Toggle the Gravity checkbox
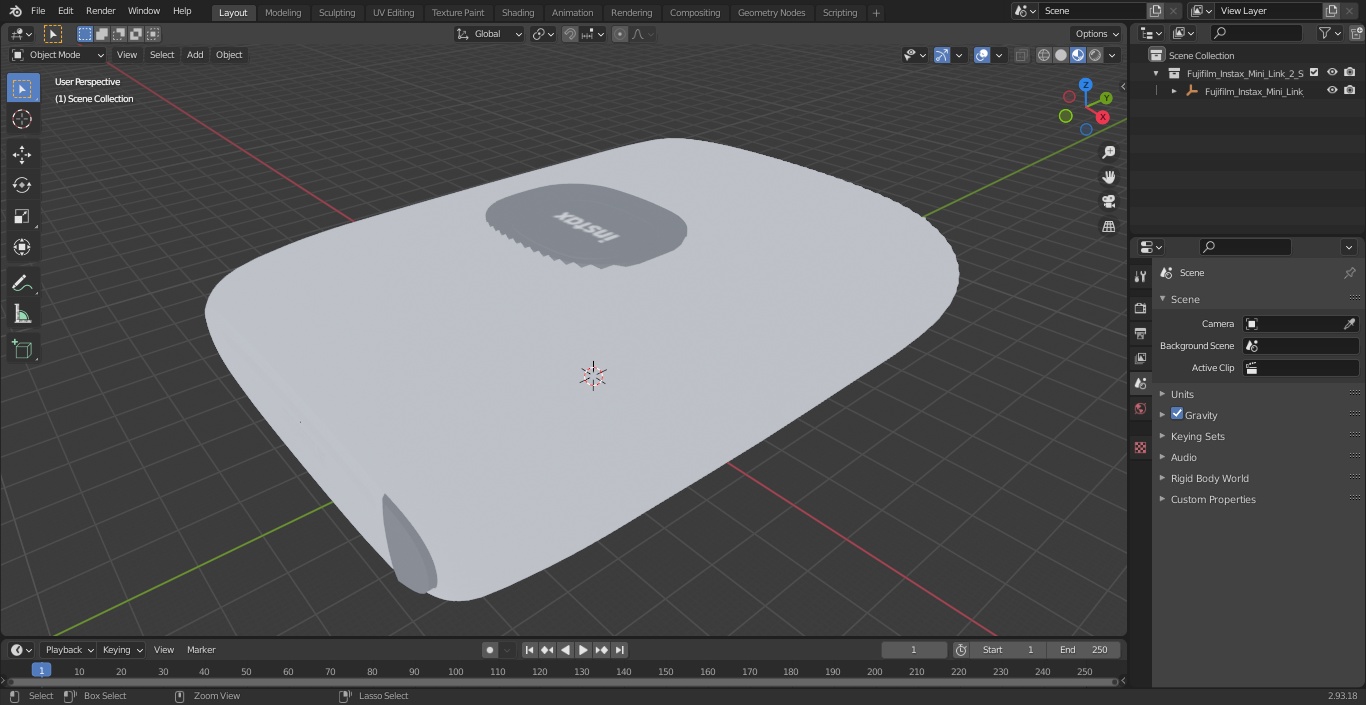This screenshot has height=705, width=1366. coord(1177,414)
